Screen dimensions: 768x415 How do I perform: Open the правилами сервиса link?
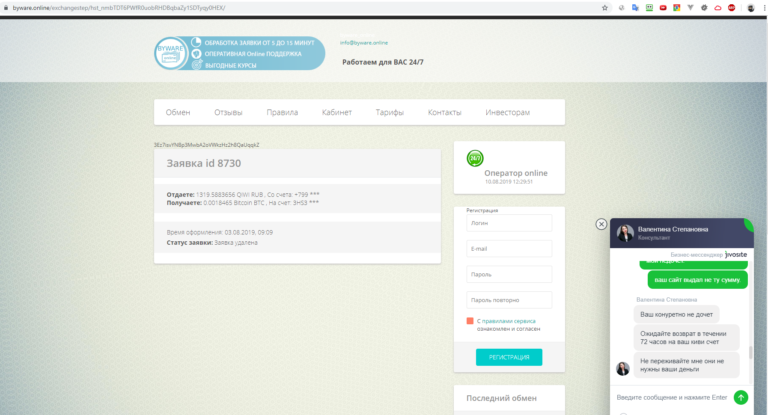click(508, 321)
